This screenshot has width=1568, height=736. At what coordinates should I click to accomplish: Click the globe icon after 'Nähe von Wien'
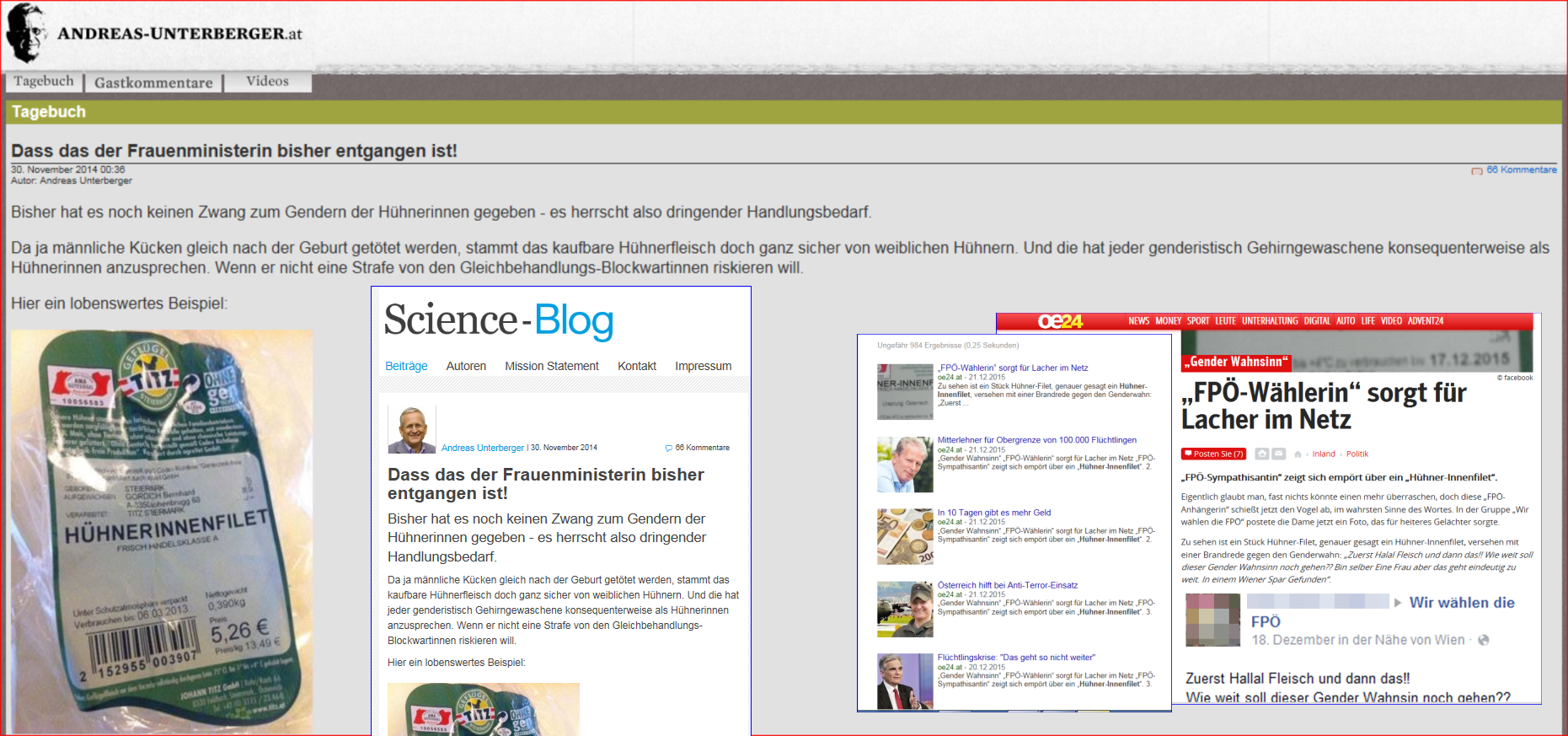click(x=1484, y=640)
